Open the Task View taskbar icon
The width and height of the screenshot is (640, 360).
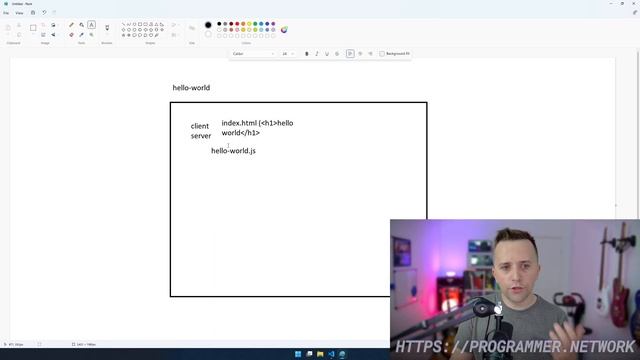[x=309, y=354]
